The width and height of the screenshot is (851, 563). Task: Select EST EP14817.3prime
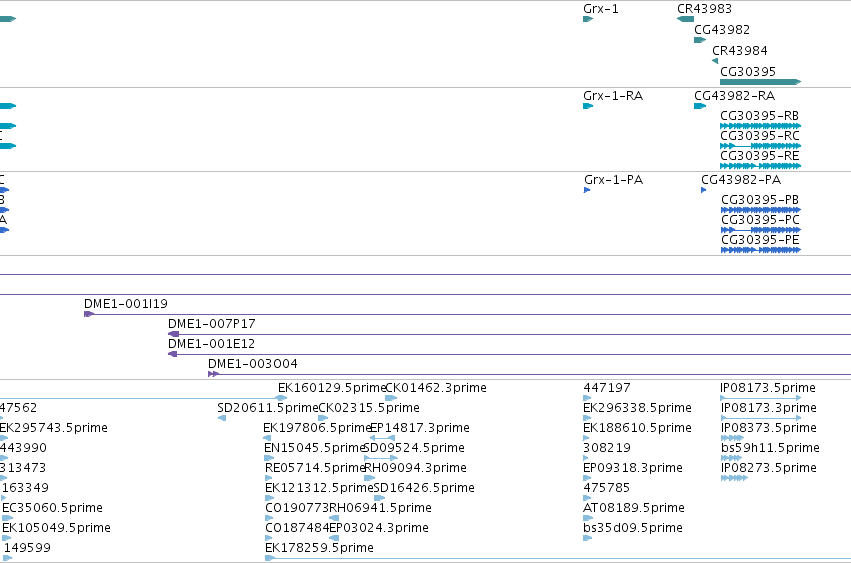[x=383, y=438]
